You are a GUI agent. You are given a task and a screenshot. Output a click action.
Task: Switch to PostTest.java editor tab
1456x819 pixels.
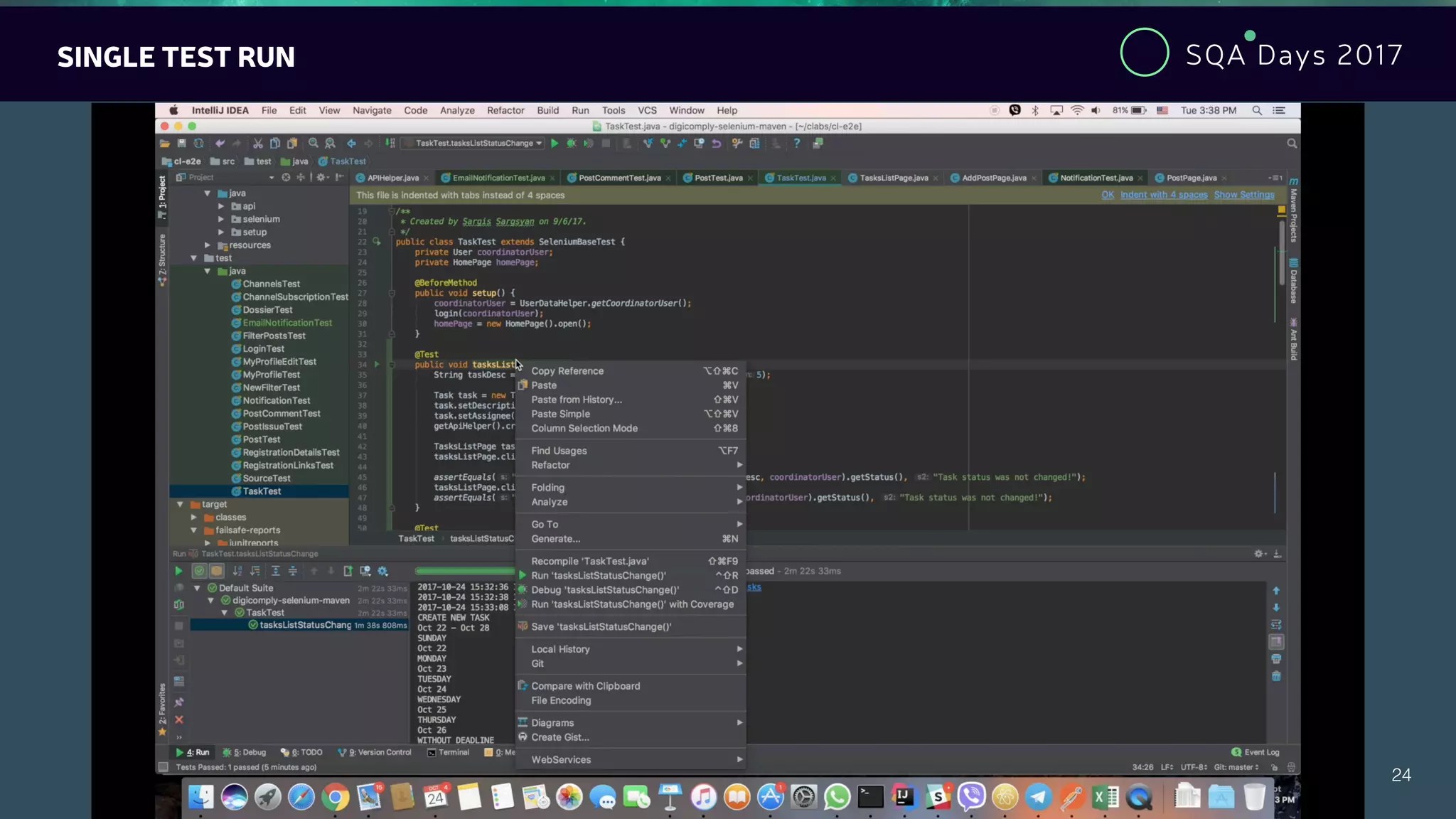(718, 178)
